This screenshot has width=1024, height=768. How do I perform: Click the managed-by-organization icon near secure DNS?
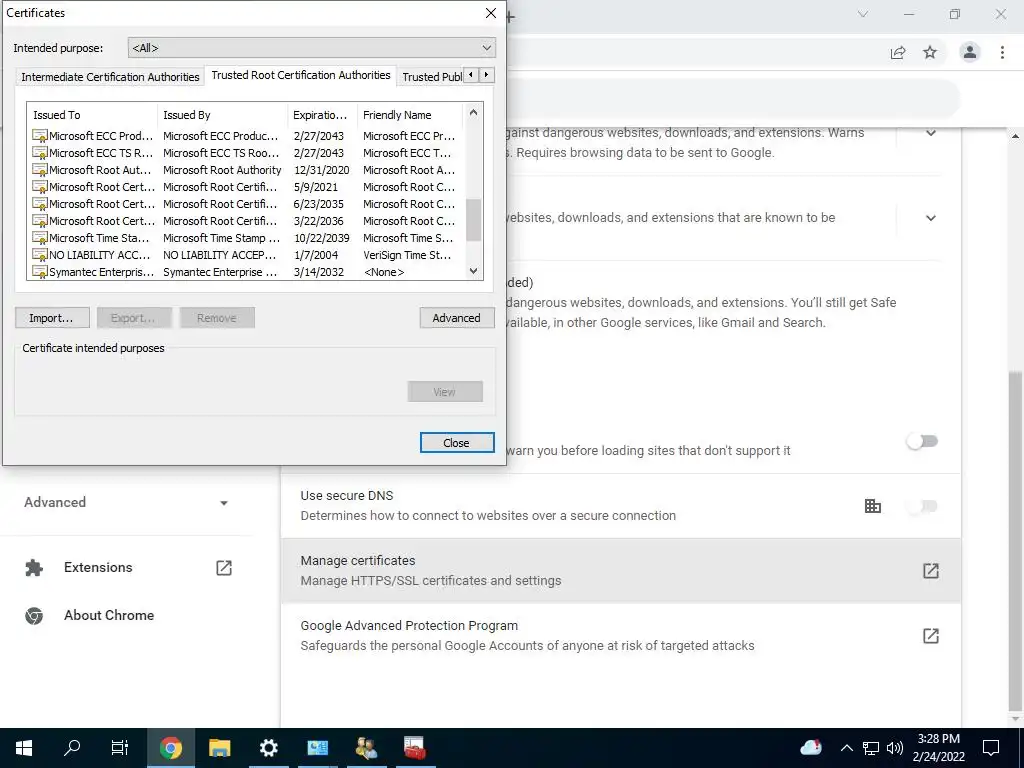tap(872, 506)
